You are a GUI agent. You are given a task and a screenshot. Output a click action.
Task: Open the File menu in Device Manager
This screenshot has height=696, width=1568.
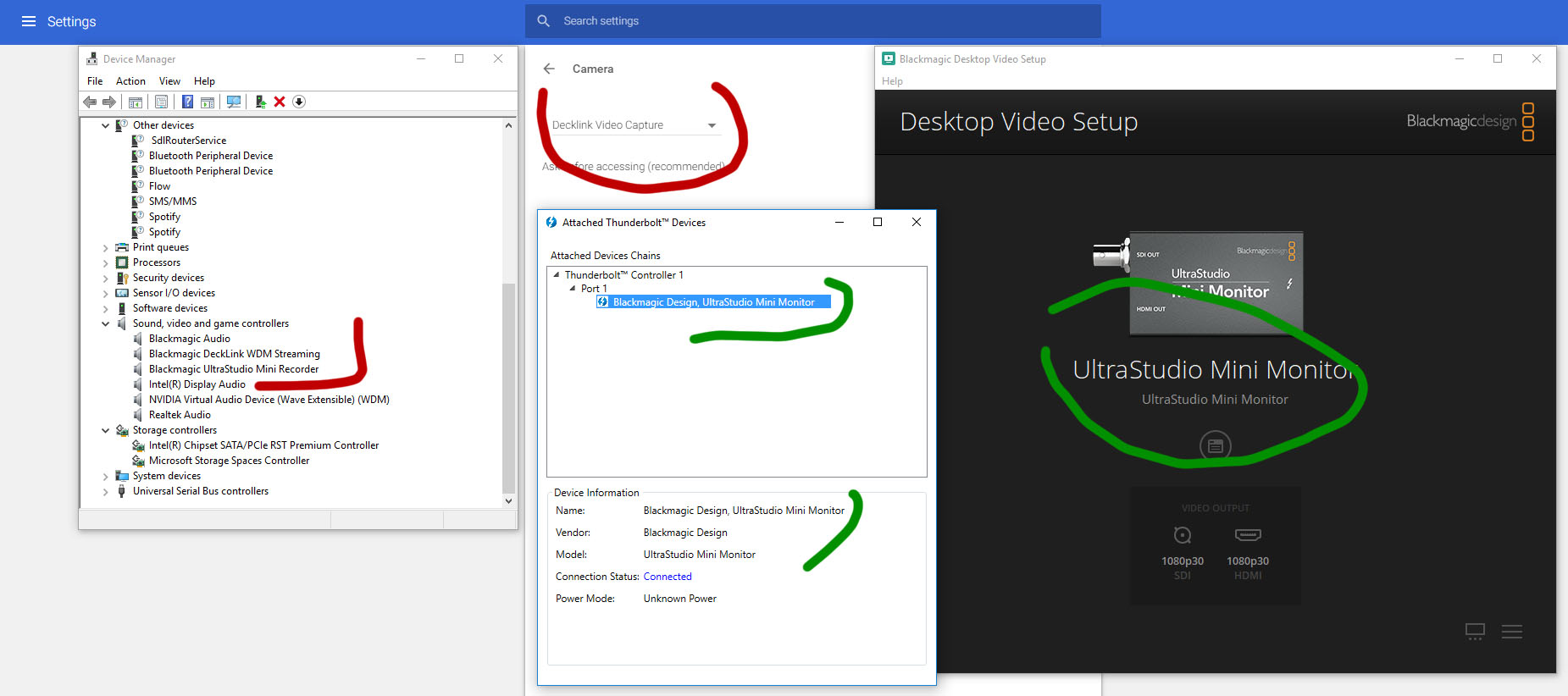coord(95,81)
